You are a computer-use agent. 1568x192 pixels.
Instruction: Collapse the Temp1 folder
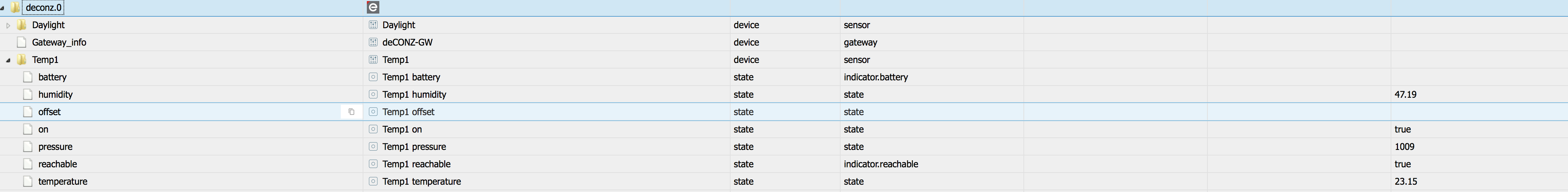8,60
